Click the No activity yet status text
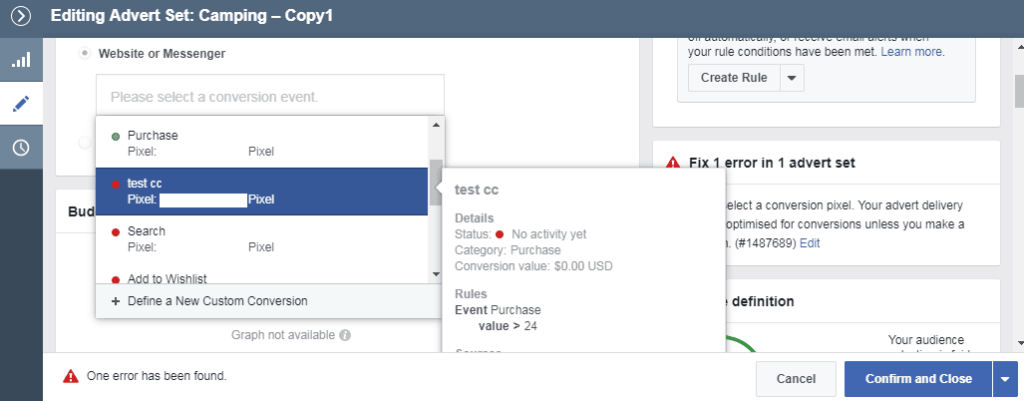Viewport: 1024px width, 401px height. (x=549, y=234)
